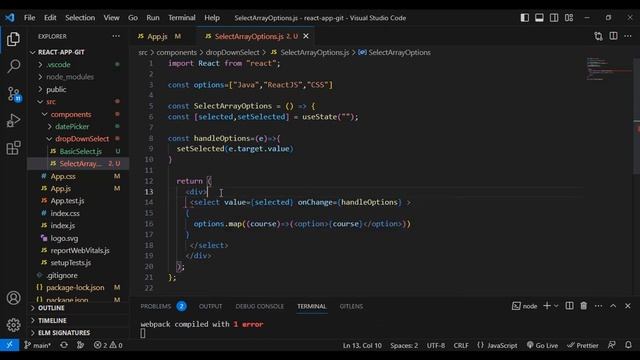Image resolution: width=640 pixels, height=360 pixels.
Task: Maximize the panel with up chevron
Action: (x=613, y=306)
